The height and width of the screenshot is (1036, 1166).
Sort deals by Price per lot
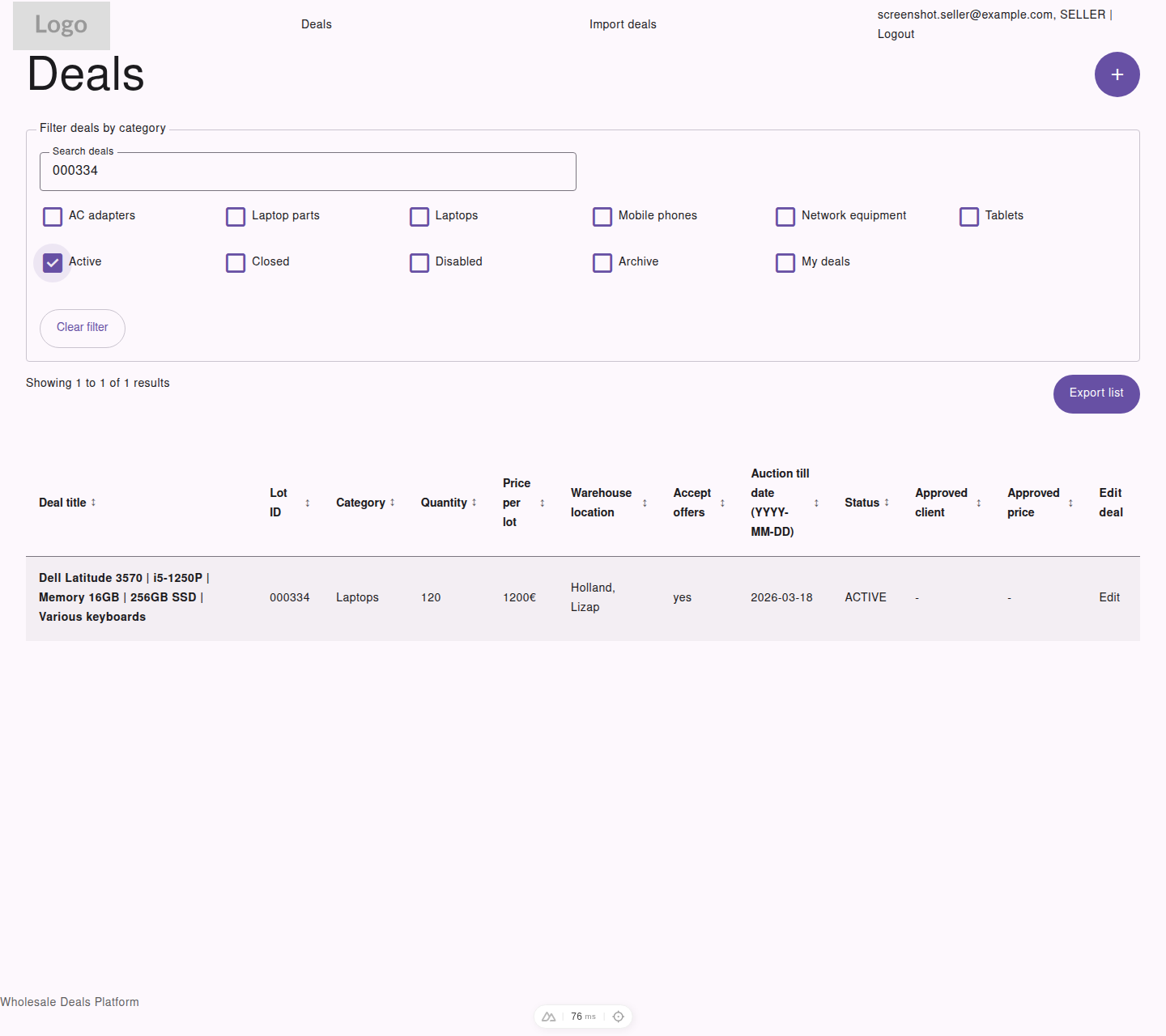(x=540, y=502)
